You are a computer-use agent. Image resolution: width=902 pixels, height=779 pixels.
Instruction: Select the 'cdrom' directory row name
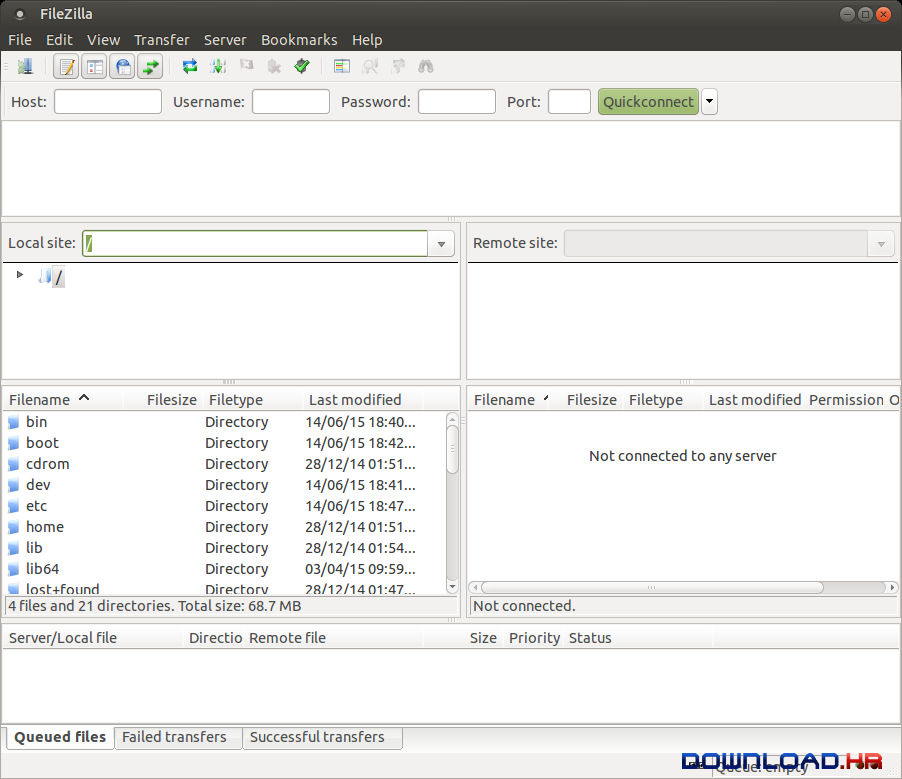[x=48, y=464]
